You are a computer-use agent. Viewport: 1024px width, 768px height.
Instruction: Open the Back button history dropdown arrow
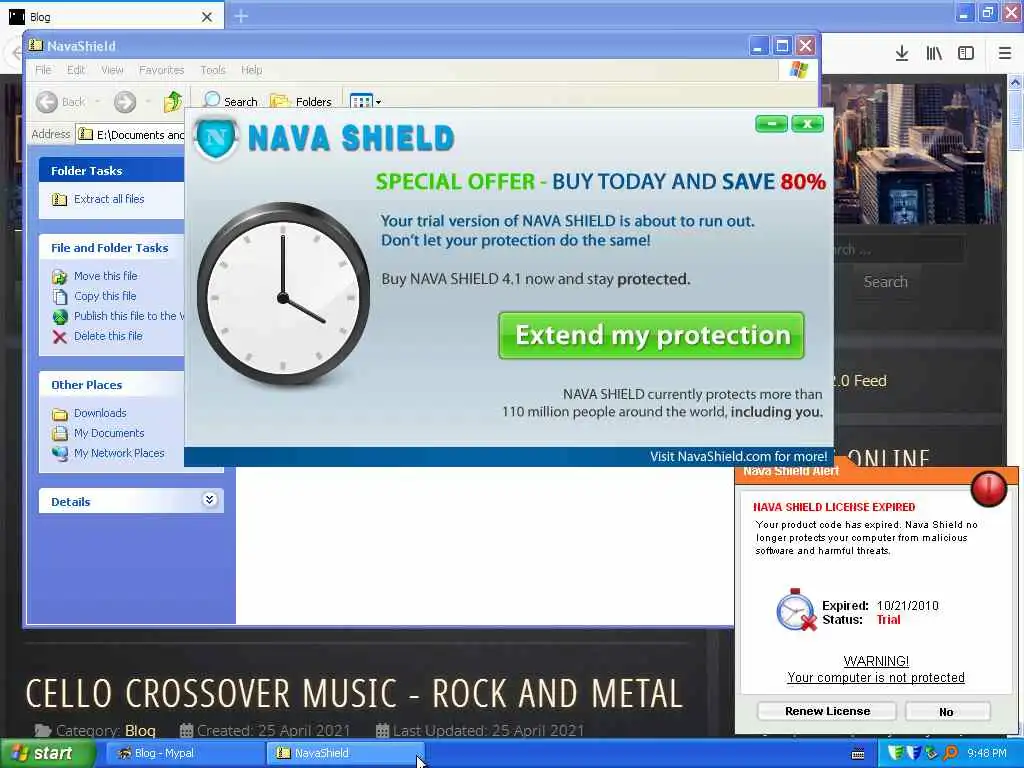[97, 102]
